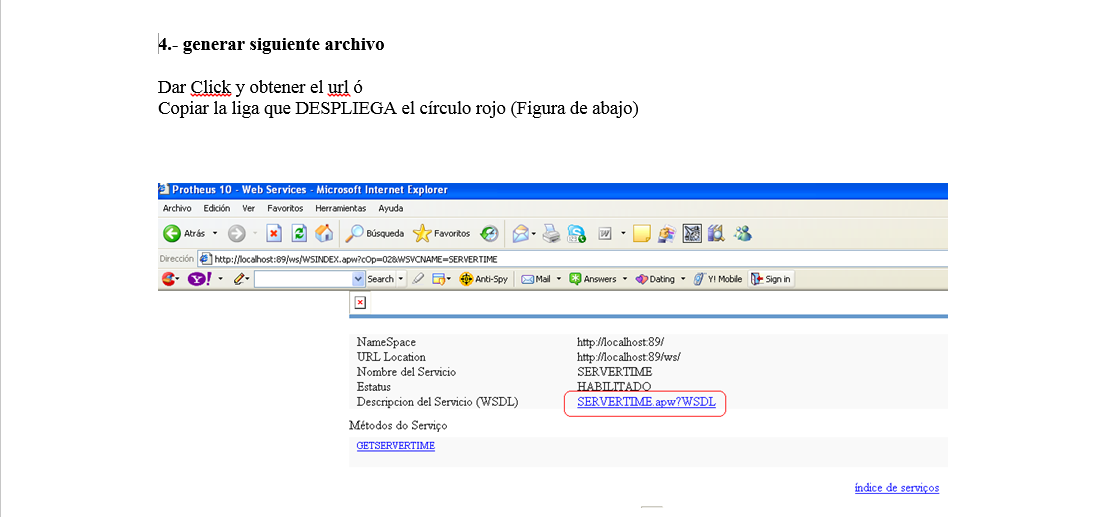This screenshot has height=517, width=1106.
Task: Click the framed grid toolbar icon
Action: 692,233
